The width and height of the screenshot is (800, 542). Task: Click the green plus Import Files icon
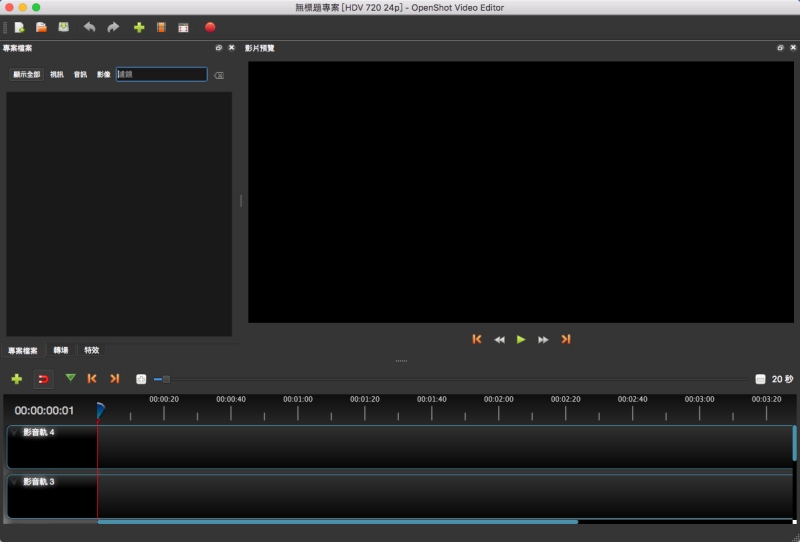click(139, 27)
